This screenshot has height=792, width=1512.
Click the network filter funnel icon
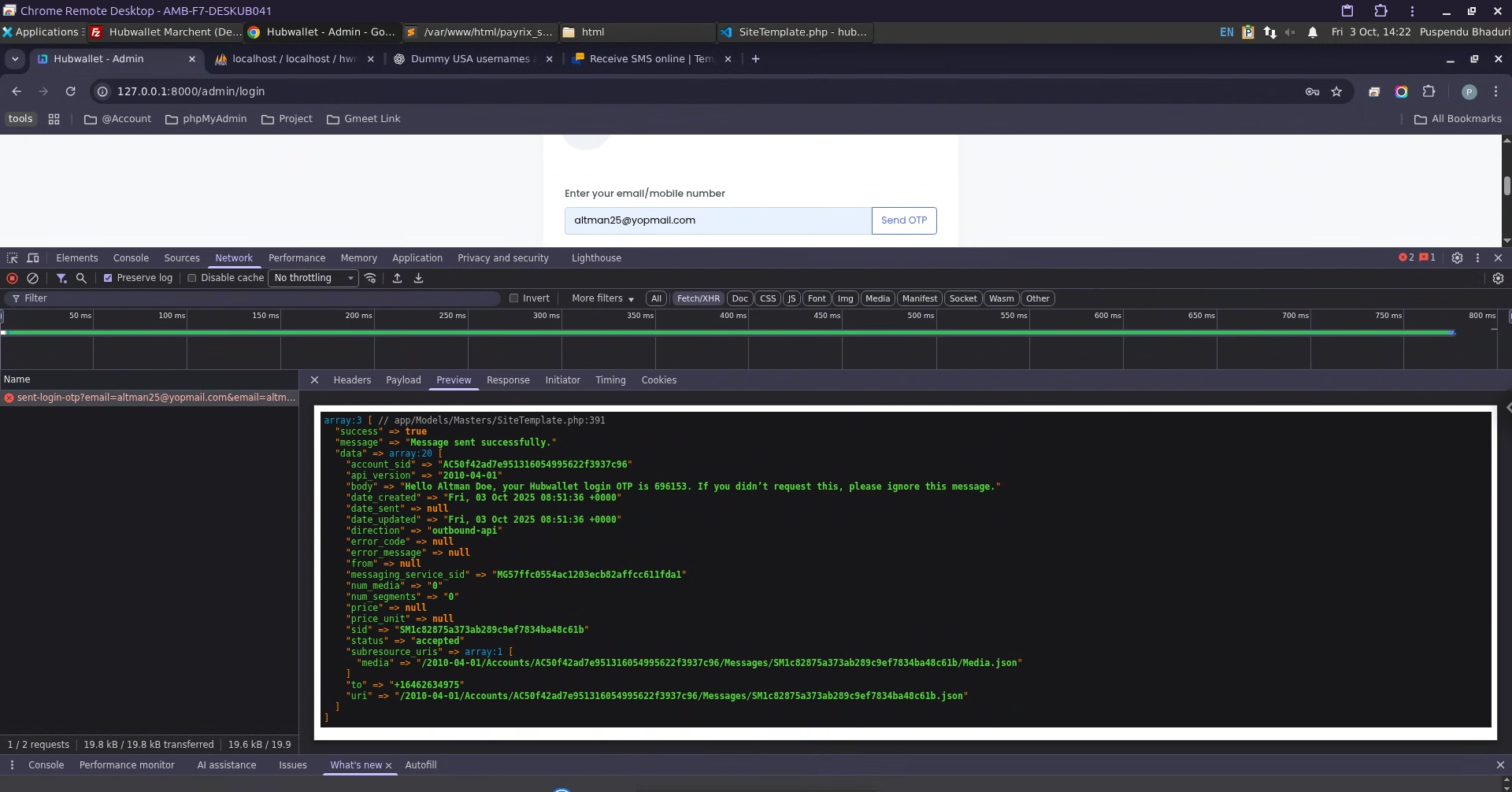click(61, 278)
